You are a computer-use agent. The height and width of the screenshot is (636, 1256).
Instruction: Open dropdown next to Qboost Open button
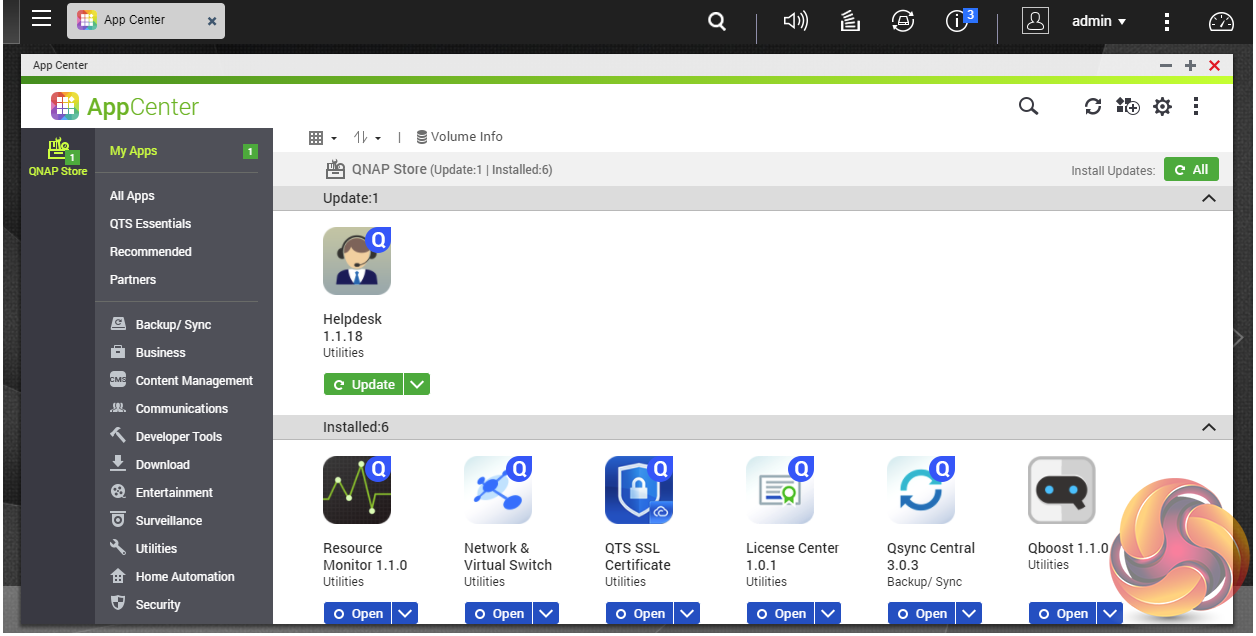click(x=1110, y=613)
